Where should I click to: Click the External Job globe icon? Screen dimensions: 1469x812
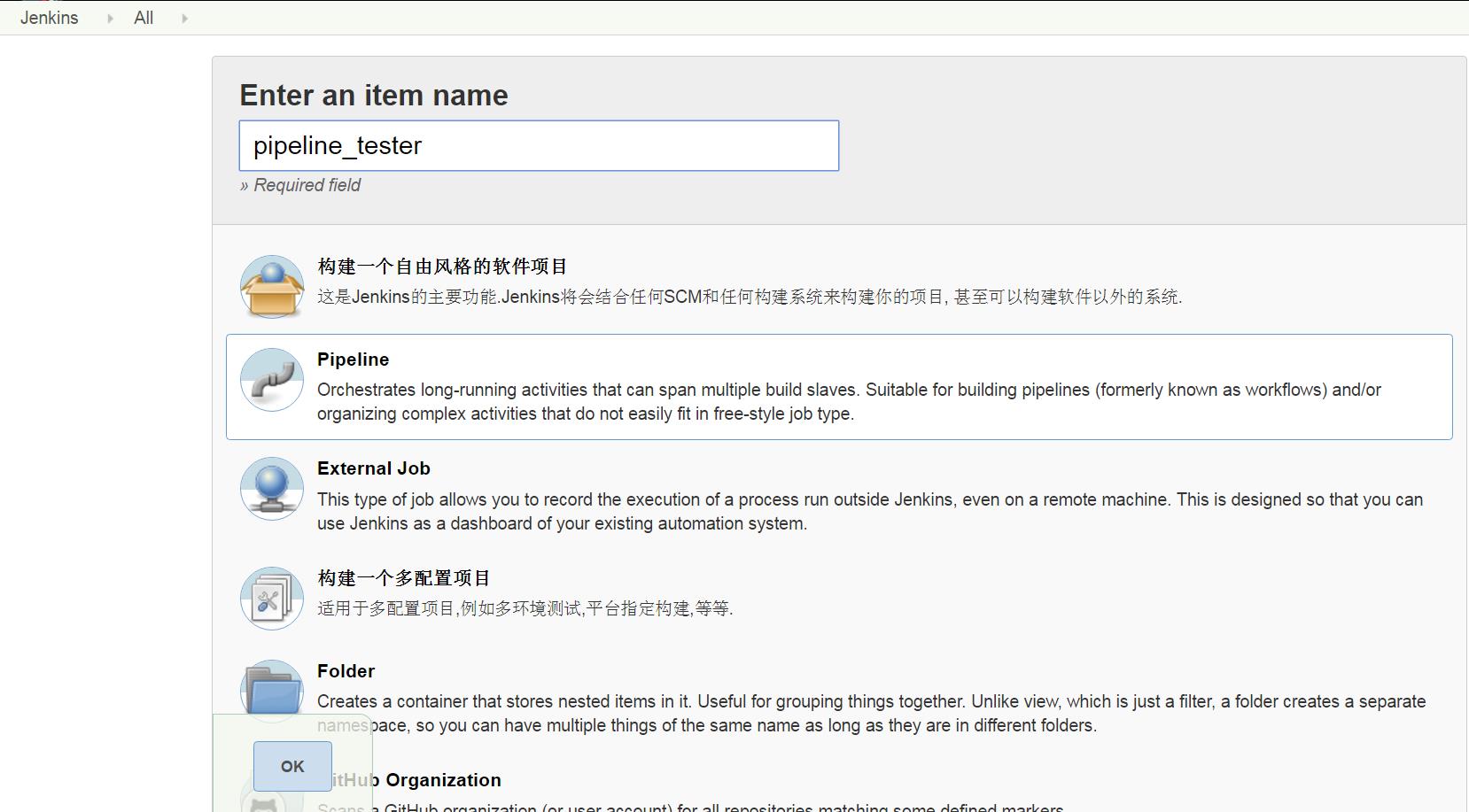(272, 489)
